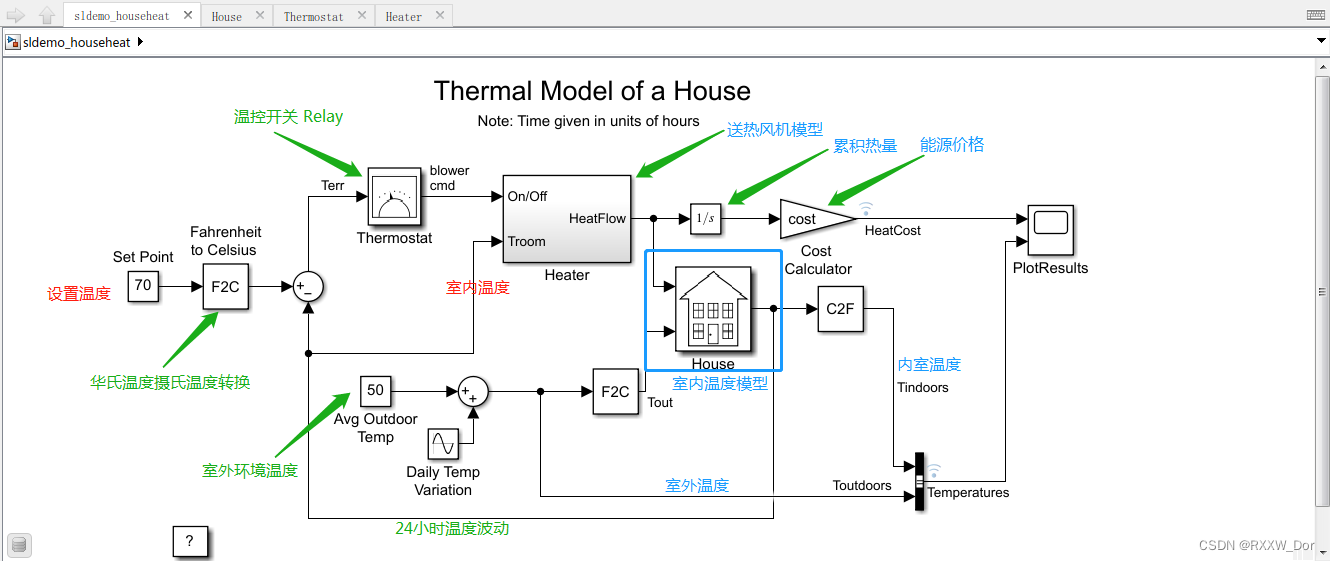Select the Avg Outdoor Temp block 50

pos(375,390)
